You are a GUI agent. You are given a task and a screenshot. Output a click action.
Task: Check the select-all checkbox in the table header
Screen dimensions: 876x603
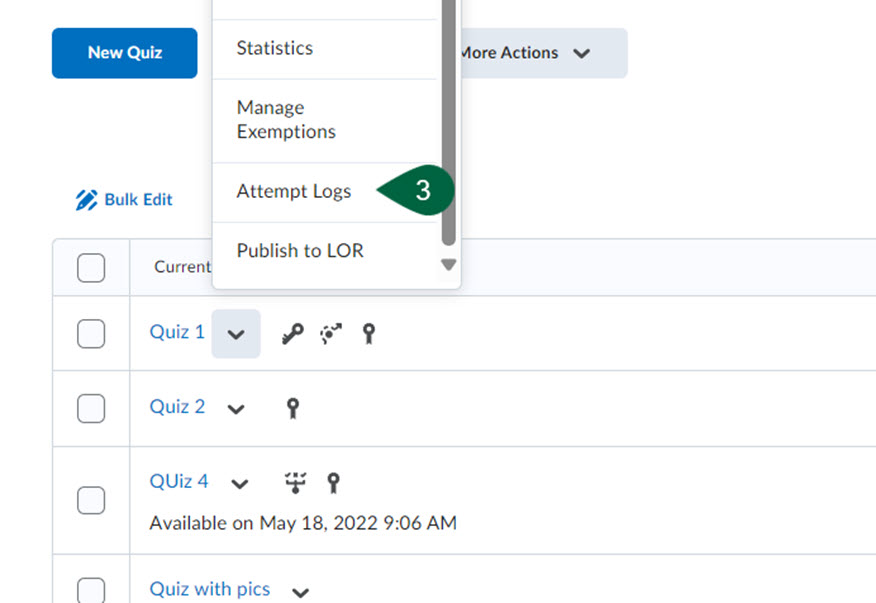[x=90, y=268]
